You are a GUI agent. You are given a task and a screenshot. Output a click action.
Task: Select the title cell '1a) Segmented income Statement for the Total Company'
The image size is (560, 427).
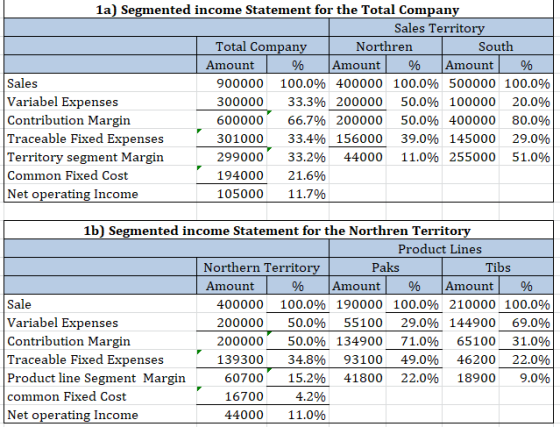[278, 9]
